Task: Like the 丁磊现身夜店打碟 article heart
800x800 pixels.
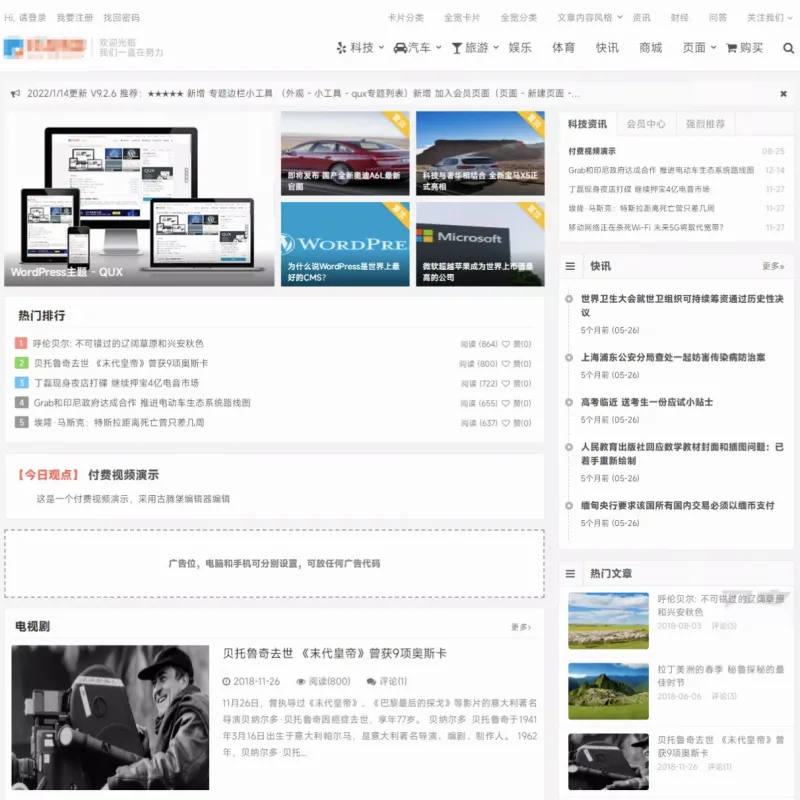Action: coord(506,384)
